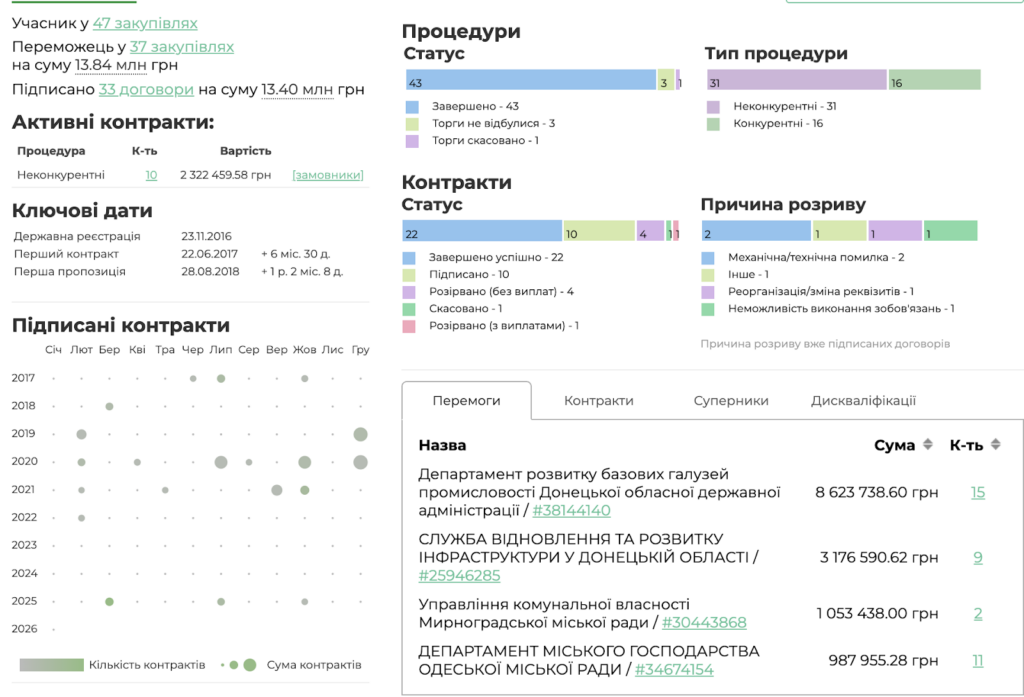Sort table by Сума column arrows
1024x697 pixels.
coord(927,444)
